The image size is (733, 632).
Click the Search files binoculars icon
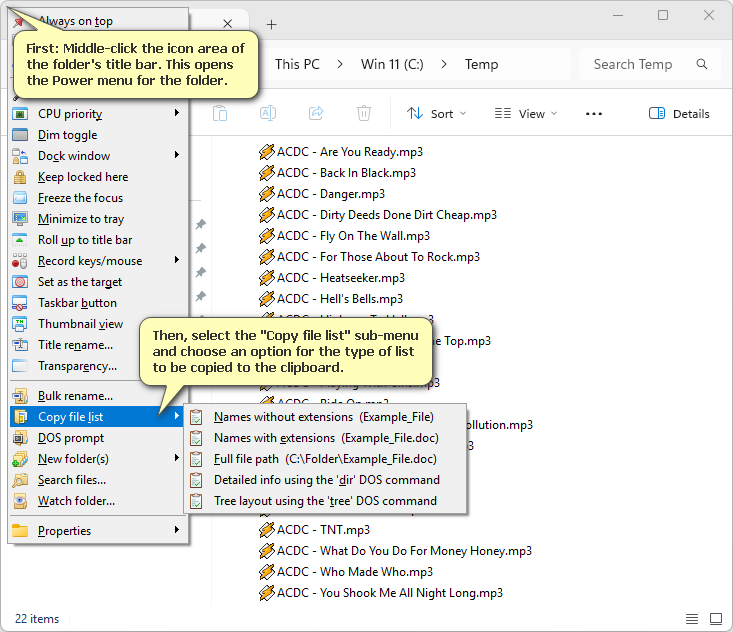point(19,480)
